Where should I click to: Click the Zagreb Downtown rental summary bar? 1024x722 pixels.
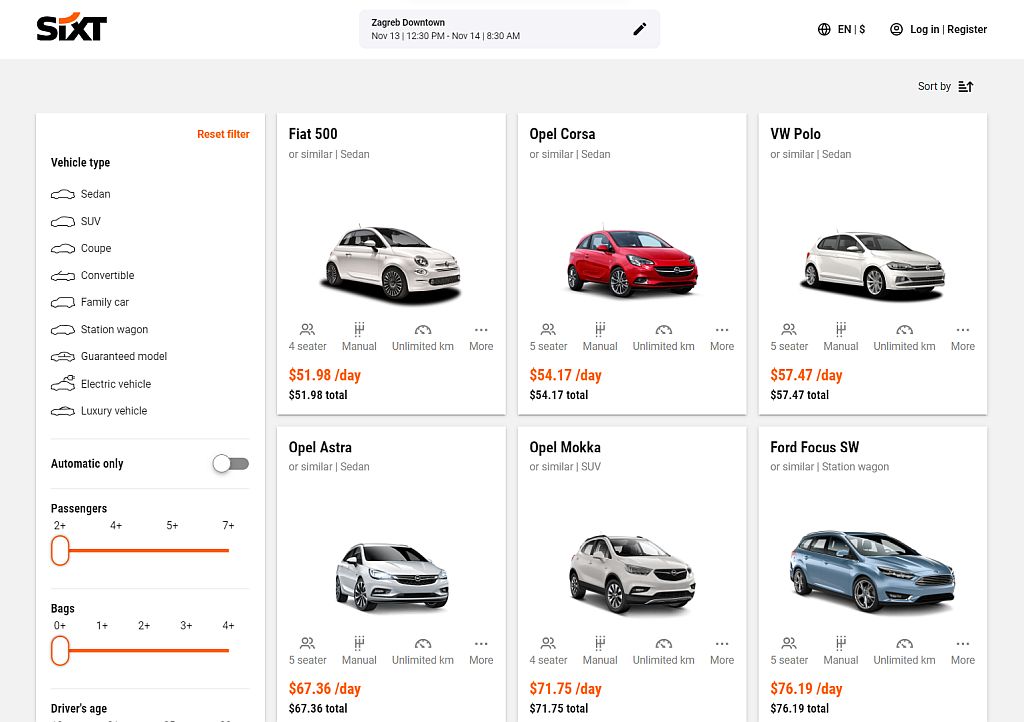(x=500, y=28)
